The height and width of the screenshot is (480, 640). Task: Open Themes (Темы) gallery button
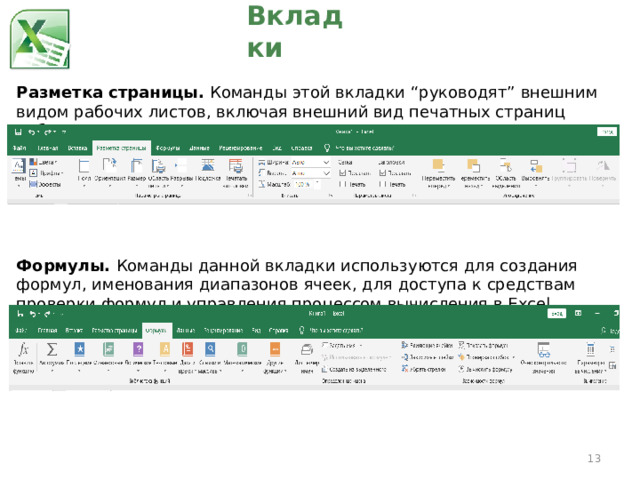[19, 171]
